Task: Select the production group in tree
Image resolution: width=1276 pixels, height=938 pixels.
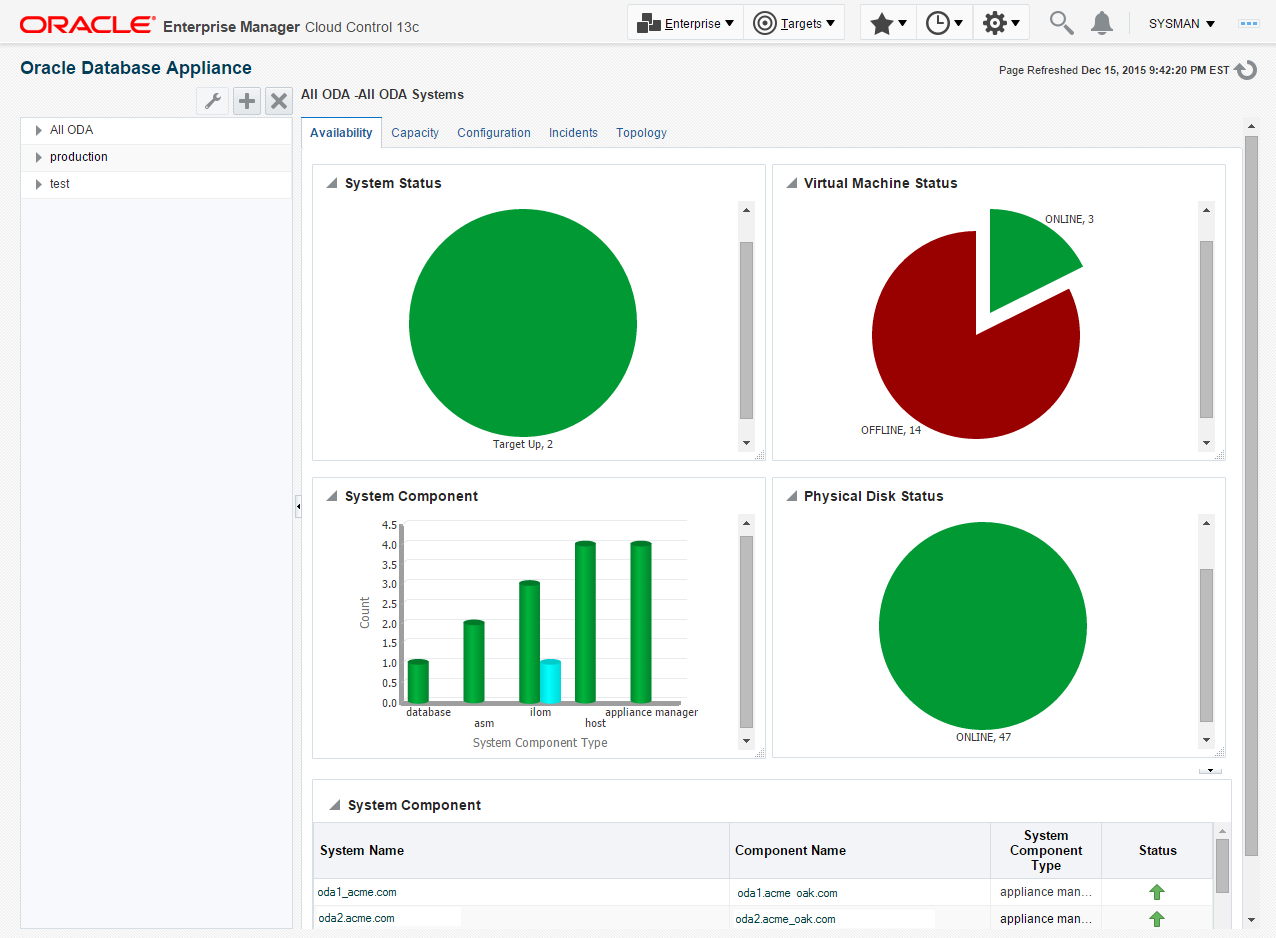Action: coord(79,157)
